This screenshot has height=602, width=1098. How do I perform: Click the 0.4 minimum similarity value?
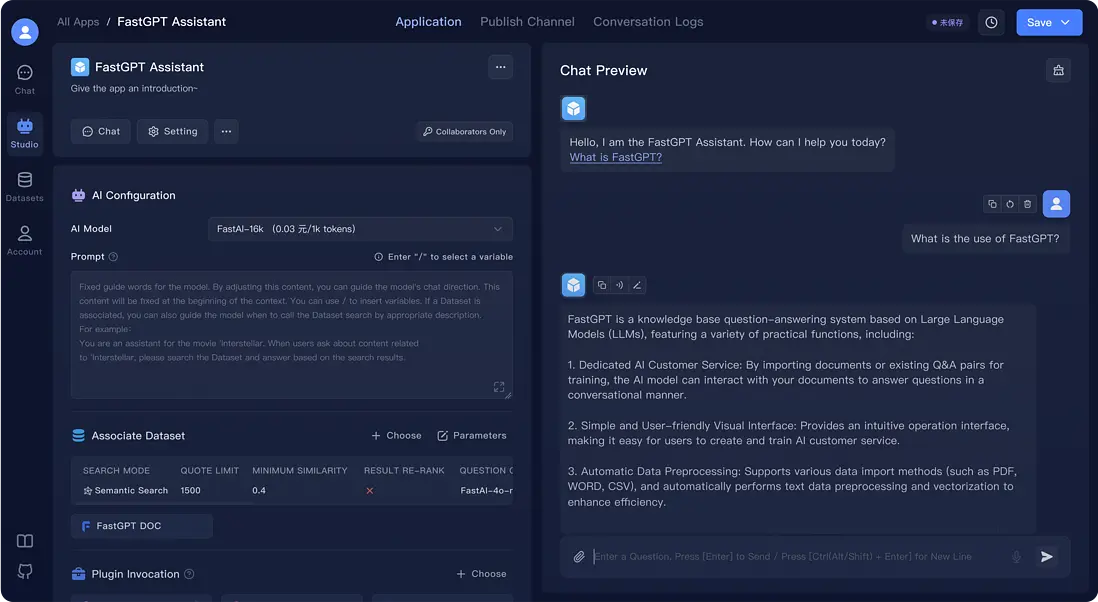259,491
